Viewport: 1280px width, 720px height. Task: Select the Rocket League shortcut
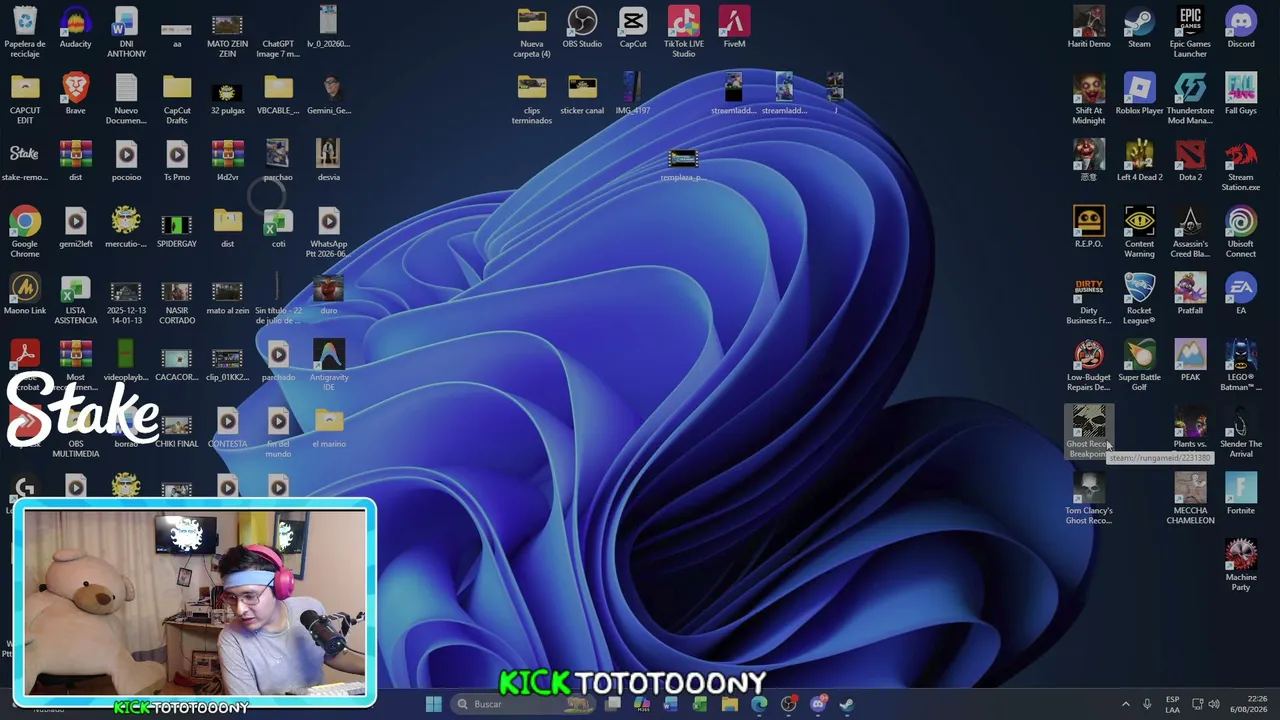1139,298
